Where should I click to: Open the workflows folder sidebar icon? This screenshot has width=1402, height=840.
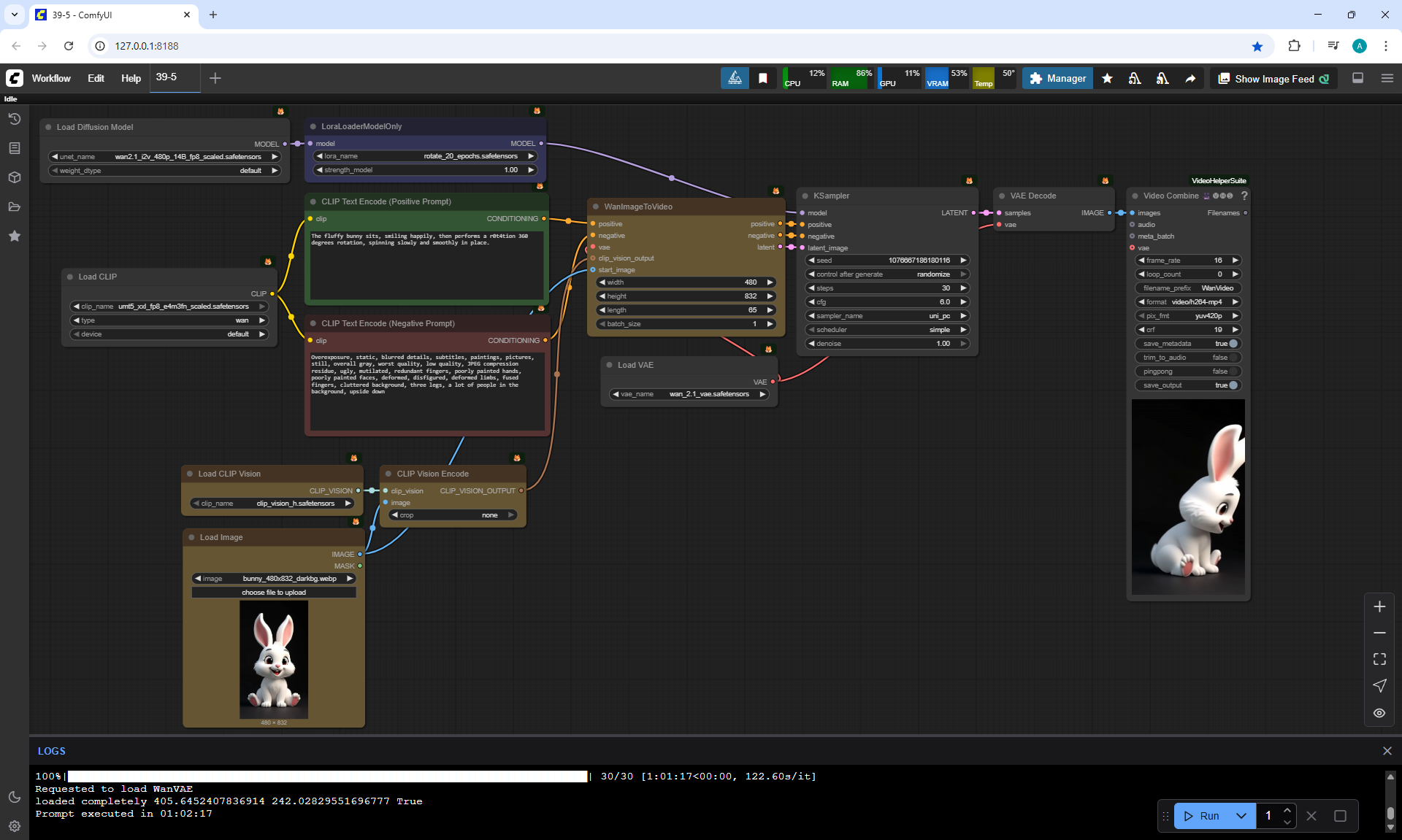15,207
